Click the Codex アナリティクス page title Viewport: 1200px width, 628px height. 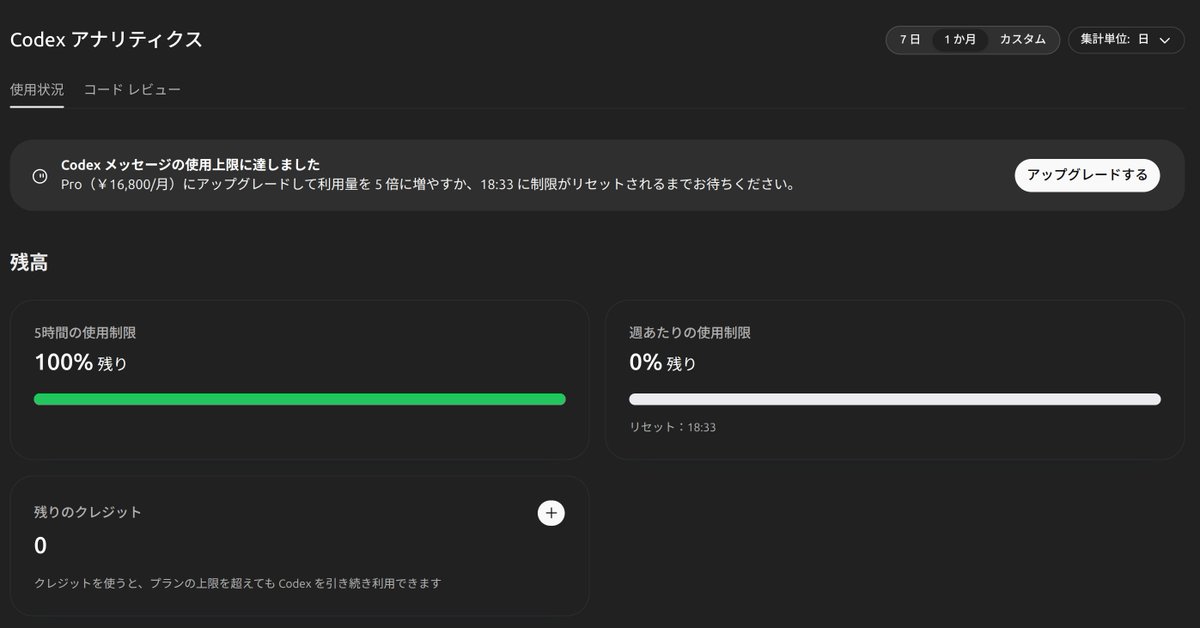click(106, 40)
